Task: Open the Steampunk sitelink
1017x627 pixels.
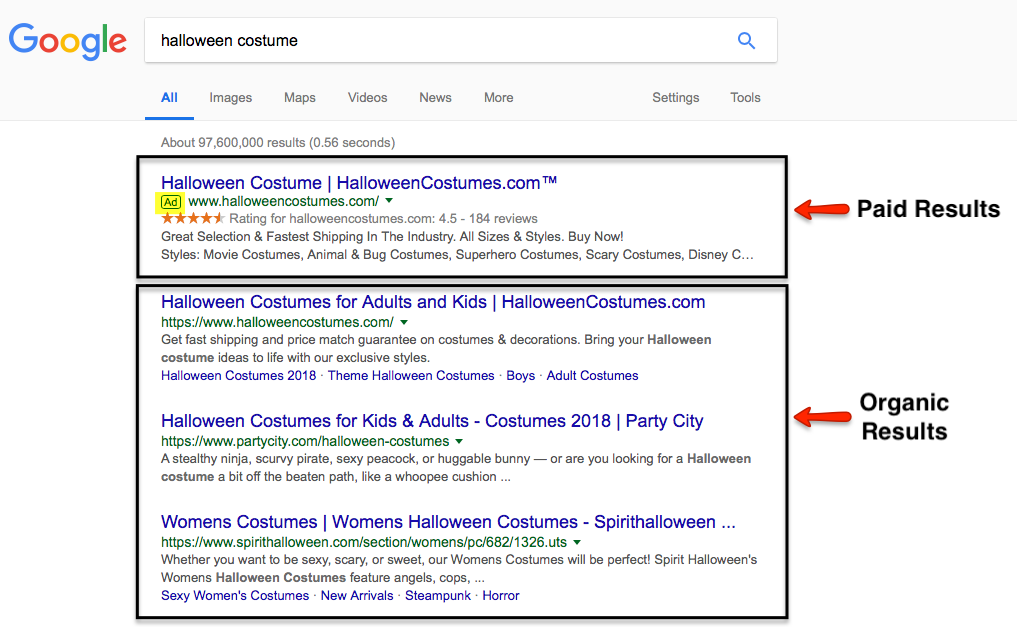Action: tap(438, 596)
